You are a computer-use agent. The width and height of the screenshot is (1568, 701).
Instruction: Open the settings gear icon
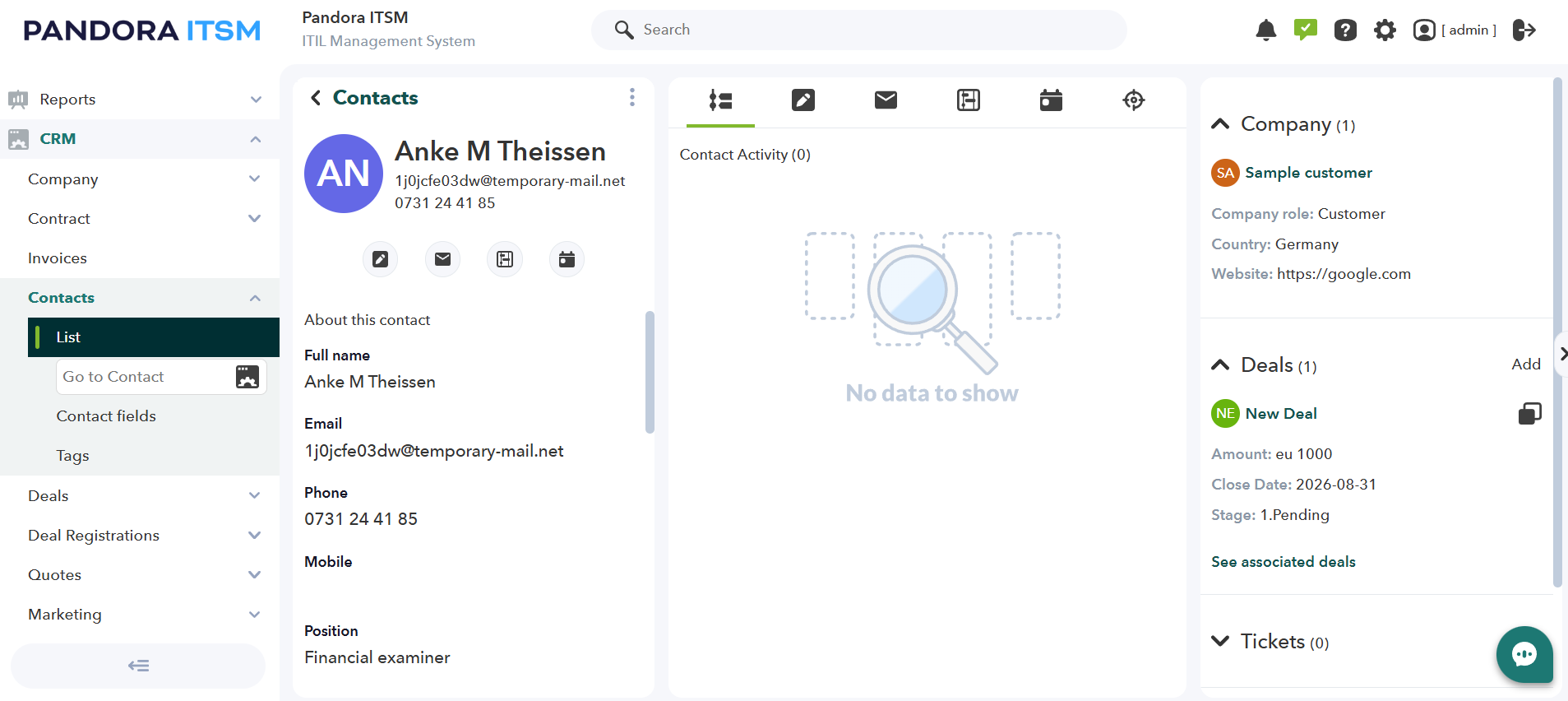click(1385, 30)
